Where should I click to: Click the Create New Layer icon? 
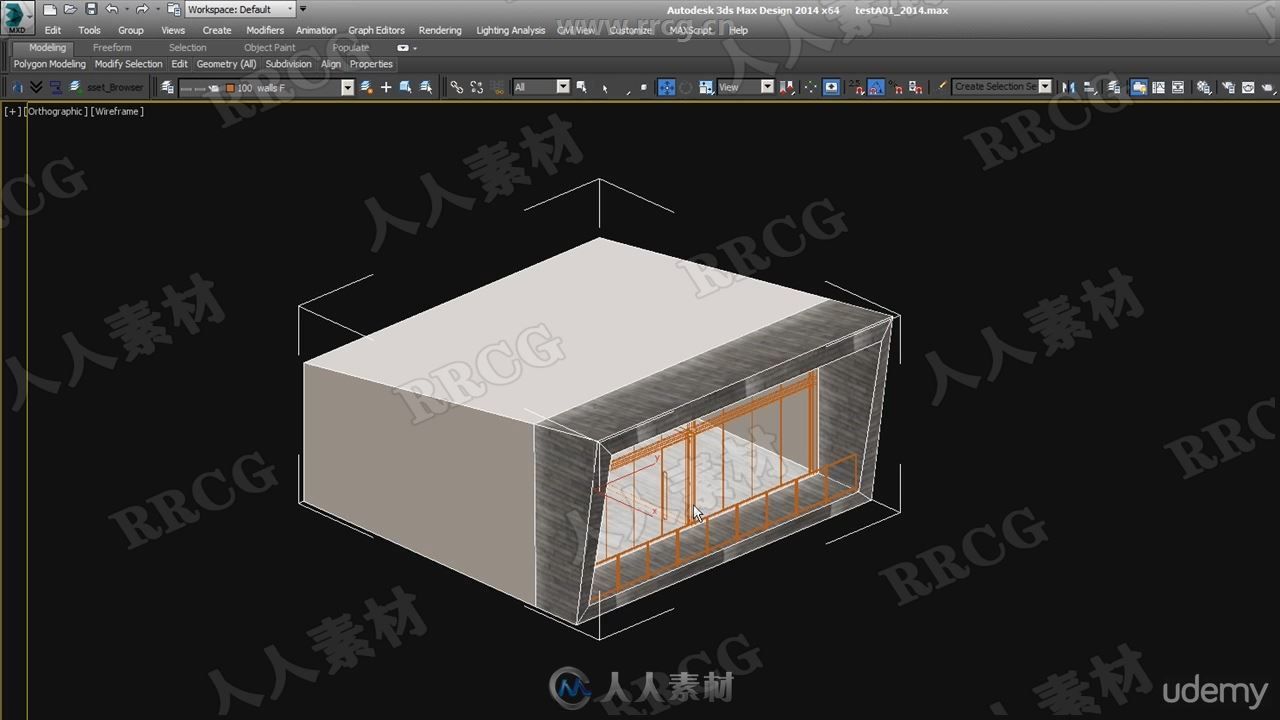pyautogui.click(x=366, y=87)
